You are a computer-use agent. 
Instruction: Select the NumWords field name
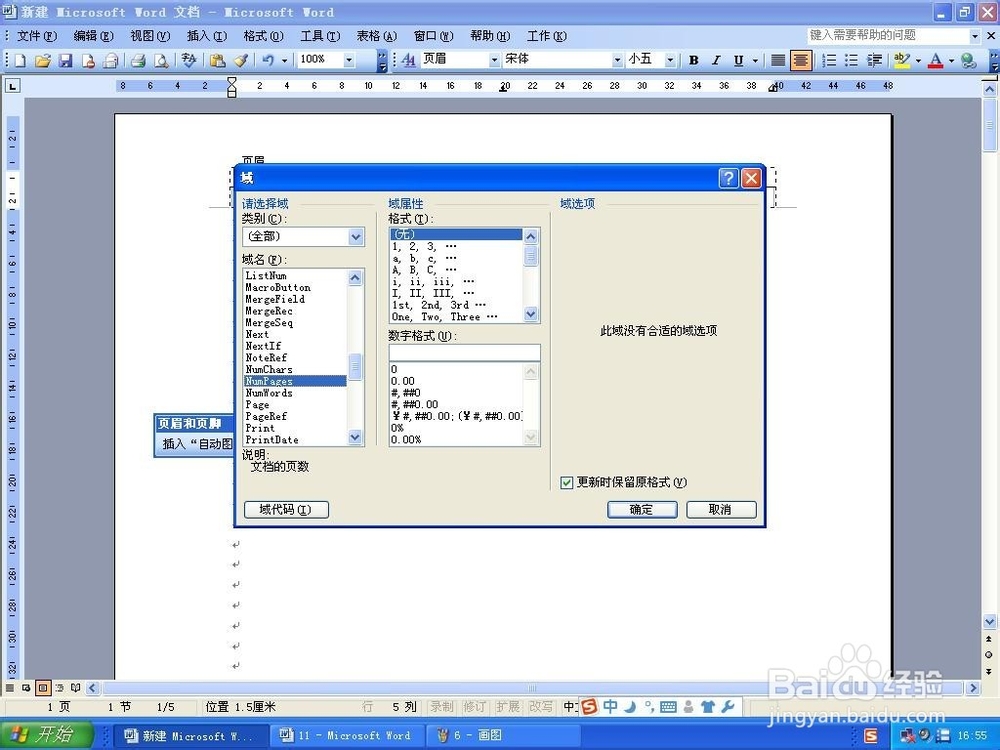pos(296,393)
